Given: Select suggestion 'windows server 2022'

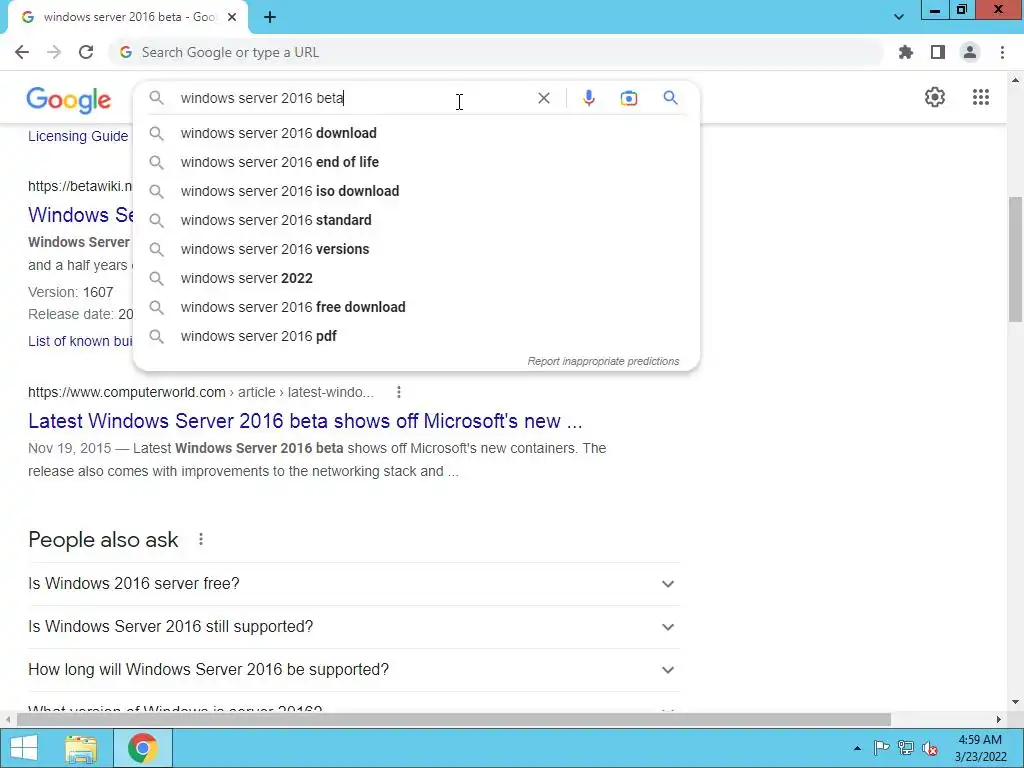Looking at the screenshot, I should pyautogui.click(x=416, y=278).
